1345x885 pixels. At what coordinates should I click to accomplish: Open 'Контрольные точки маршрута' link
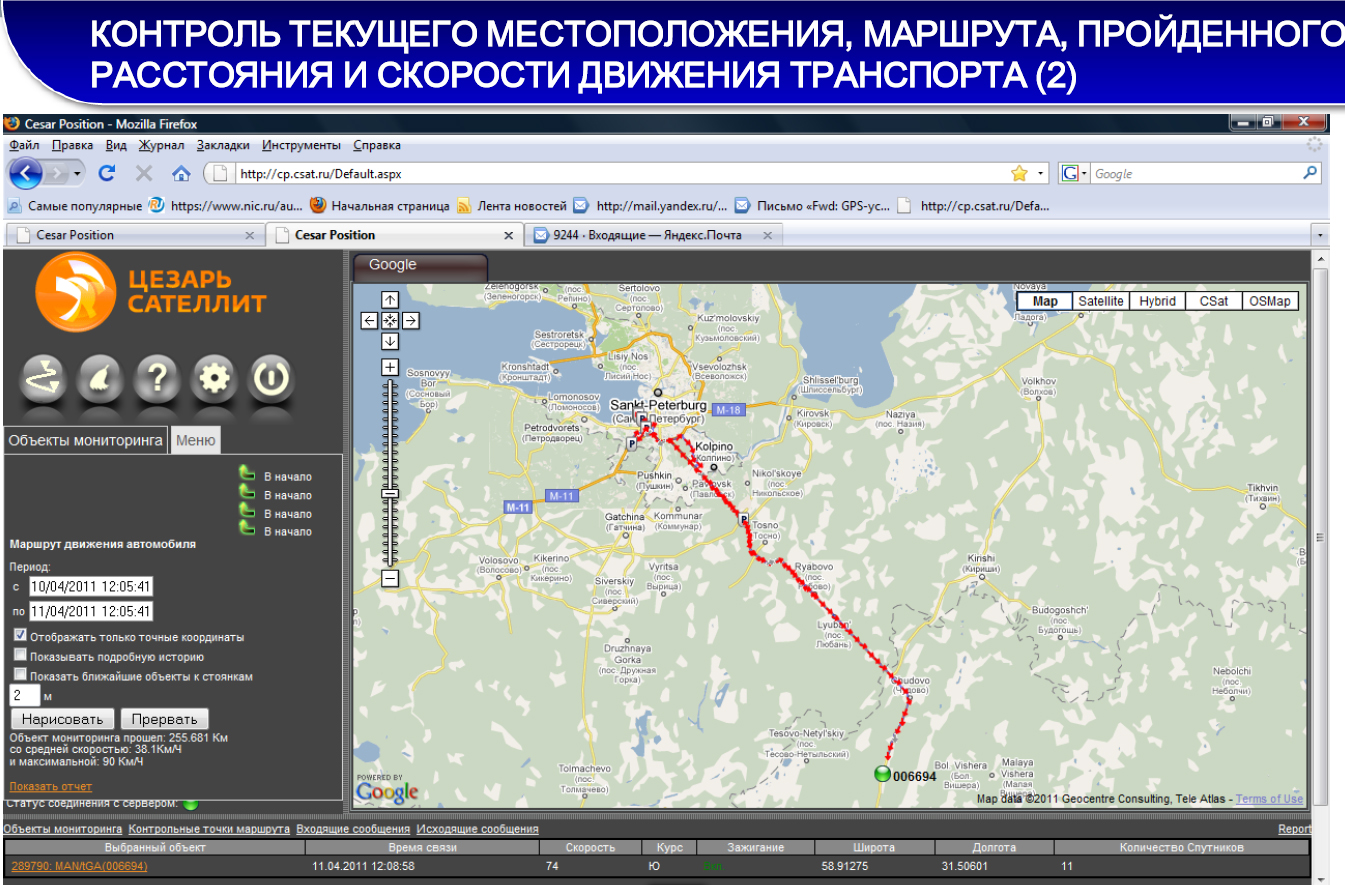point(209,829)
